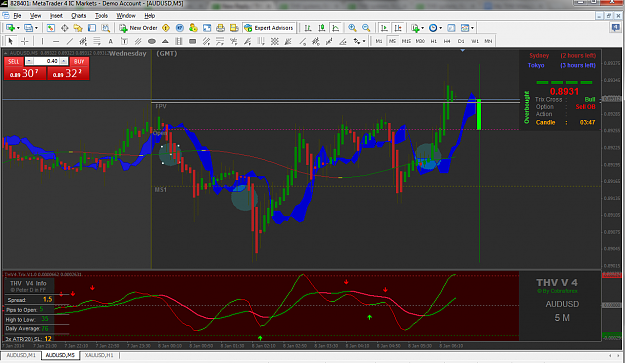Select the Draw Ellipse shape tool

151,41
